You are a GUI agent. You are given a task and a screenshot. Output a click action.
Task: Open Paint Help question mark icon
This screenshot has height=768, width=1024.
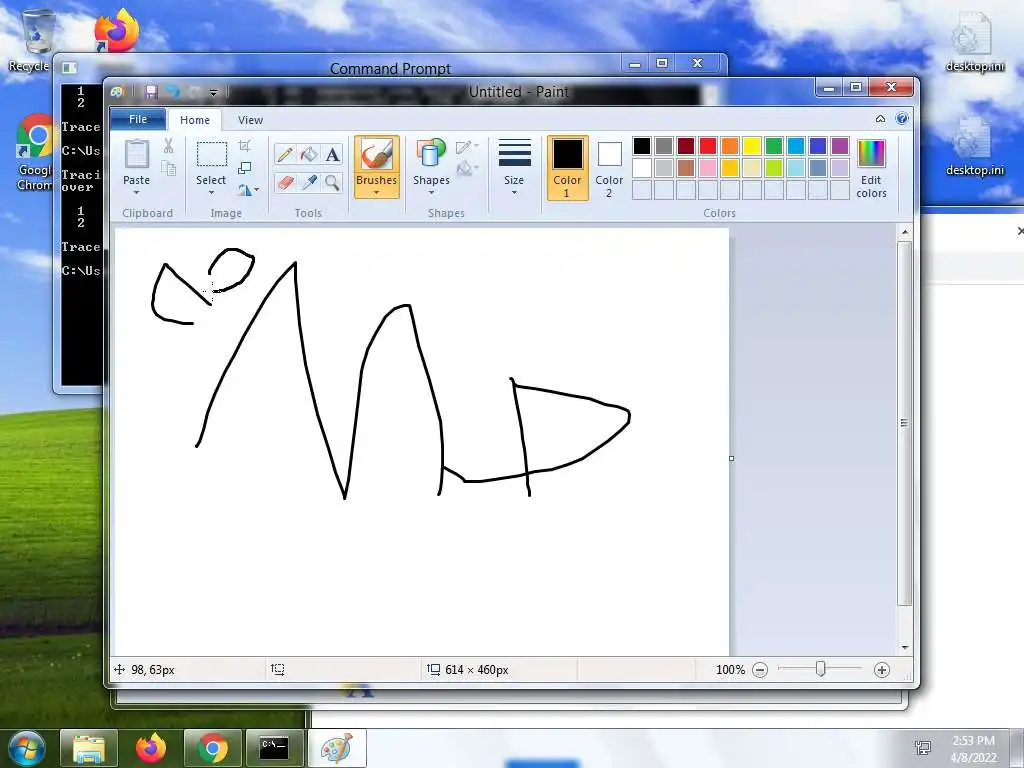tap(902, 118)
